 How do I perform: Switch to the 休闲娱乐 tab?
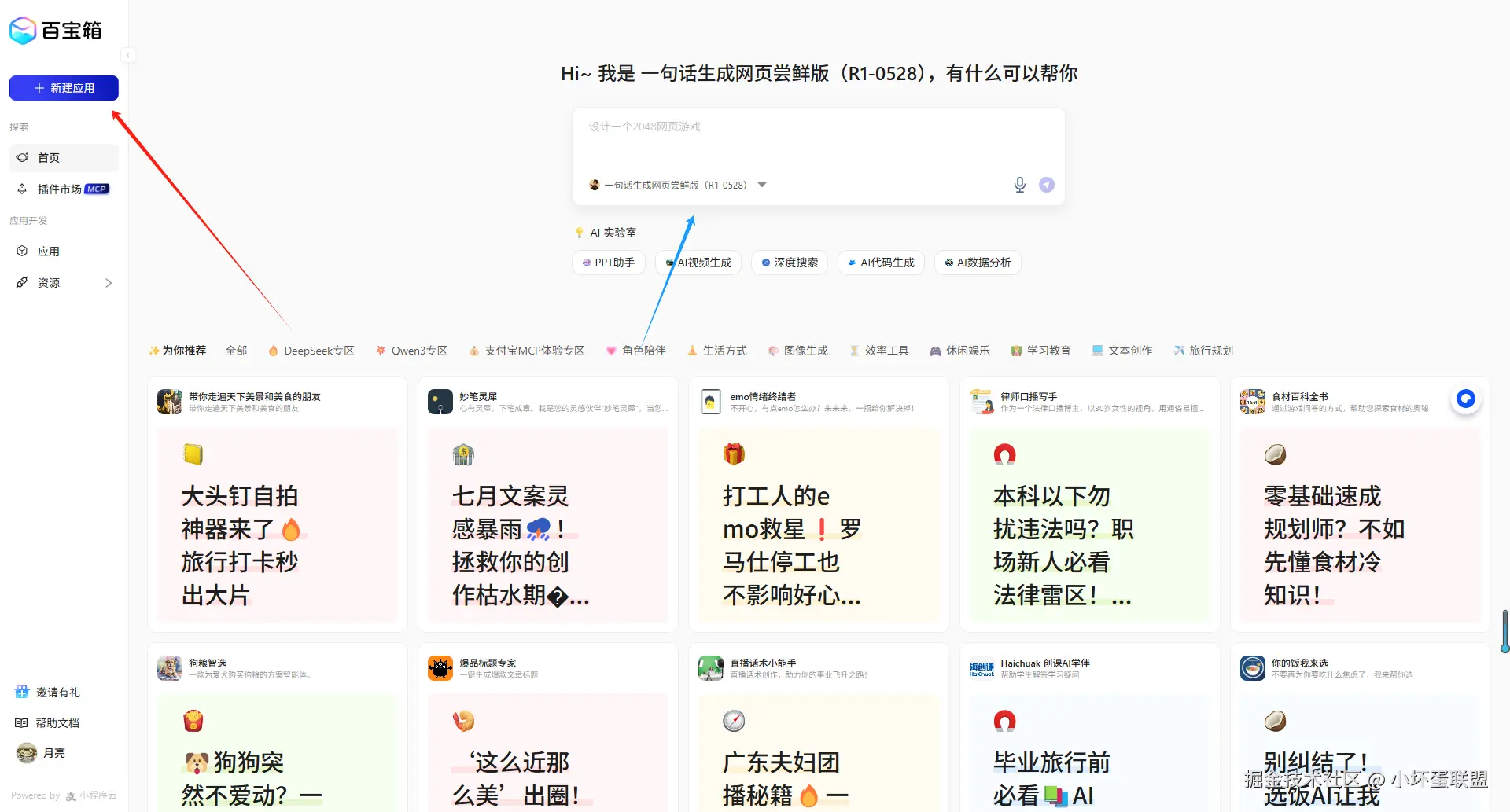click(x=960, y=351)
